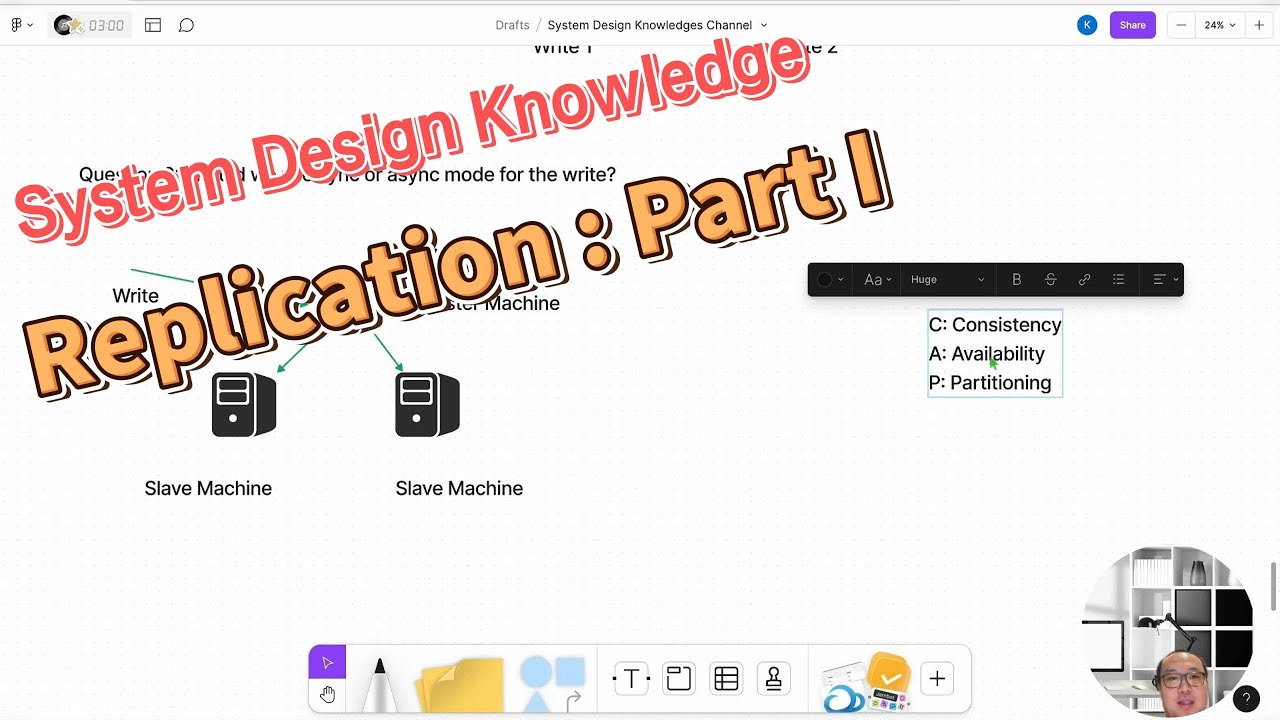Click the Share button

point(1133,25)
